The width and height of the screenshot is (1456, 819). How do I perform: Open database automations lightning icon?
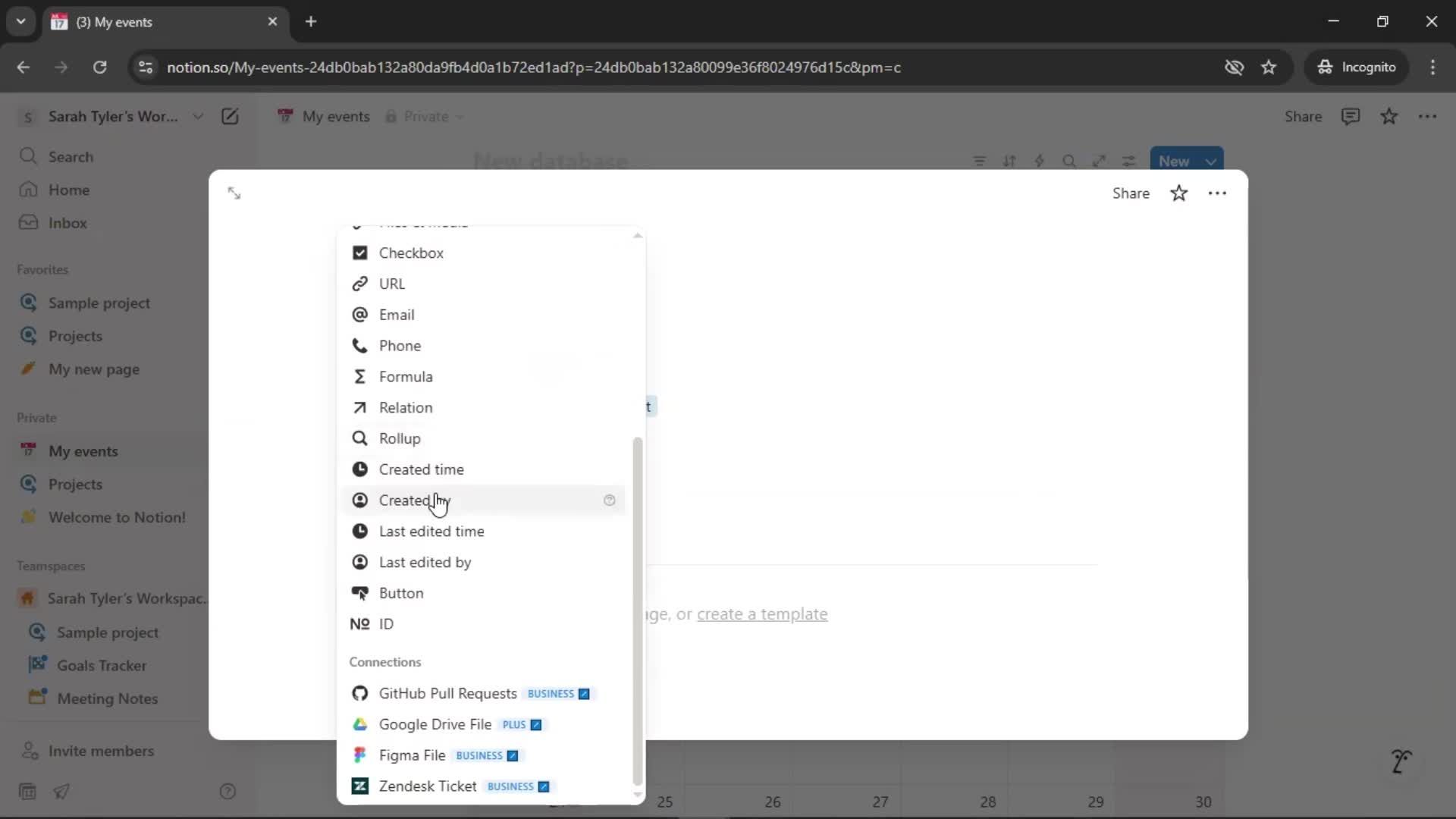point(1039,161)
